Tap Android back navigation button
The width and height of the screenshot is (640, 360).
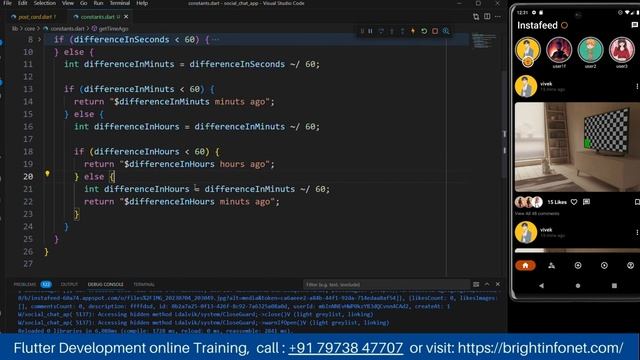tap(542, 286)
